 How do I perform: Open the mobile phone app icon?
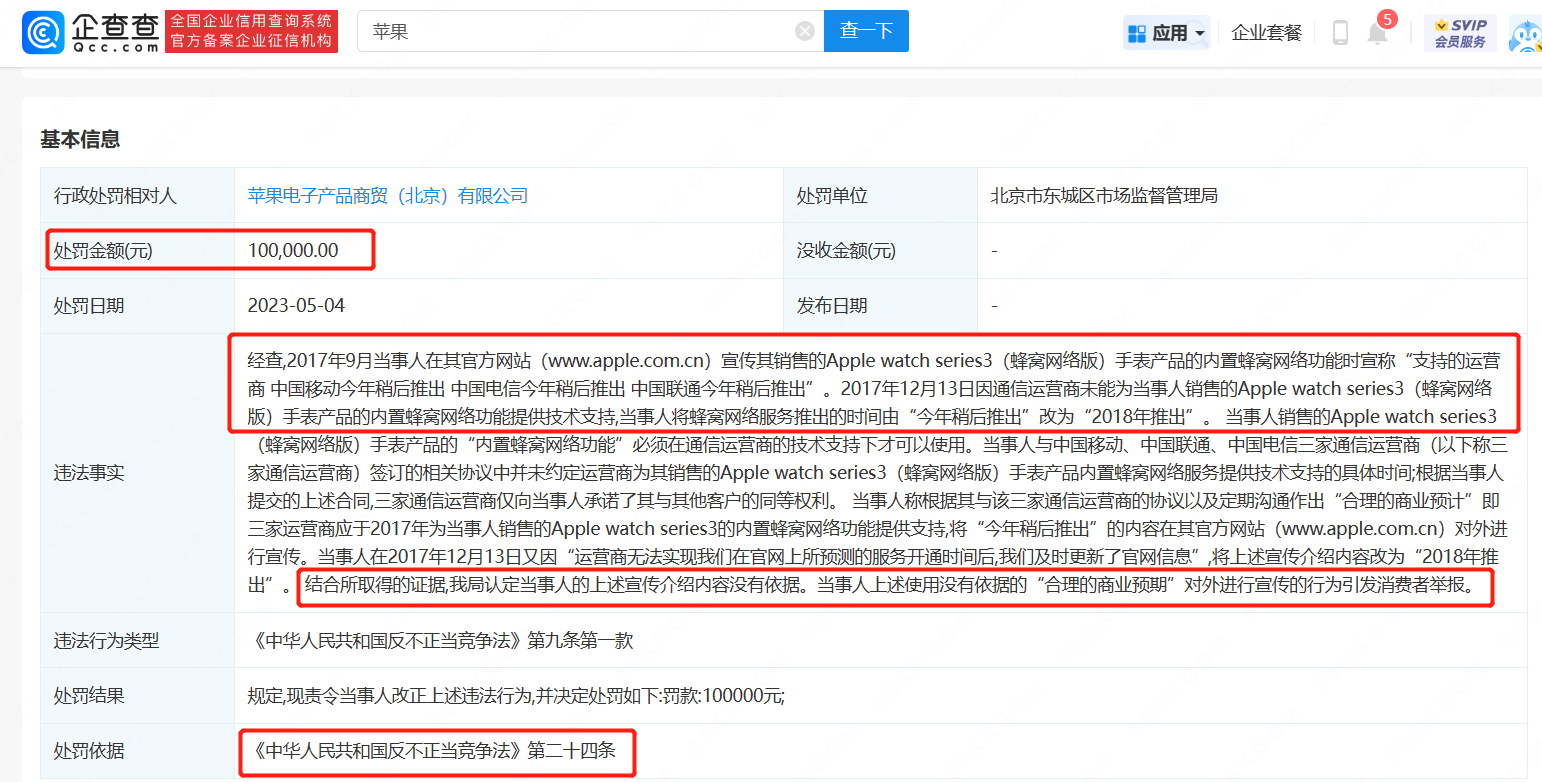coord(1340,33)
